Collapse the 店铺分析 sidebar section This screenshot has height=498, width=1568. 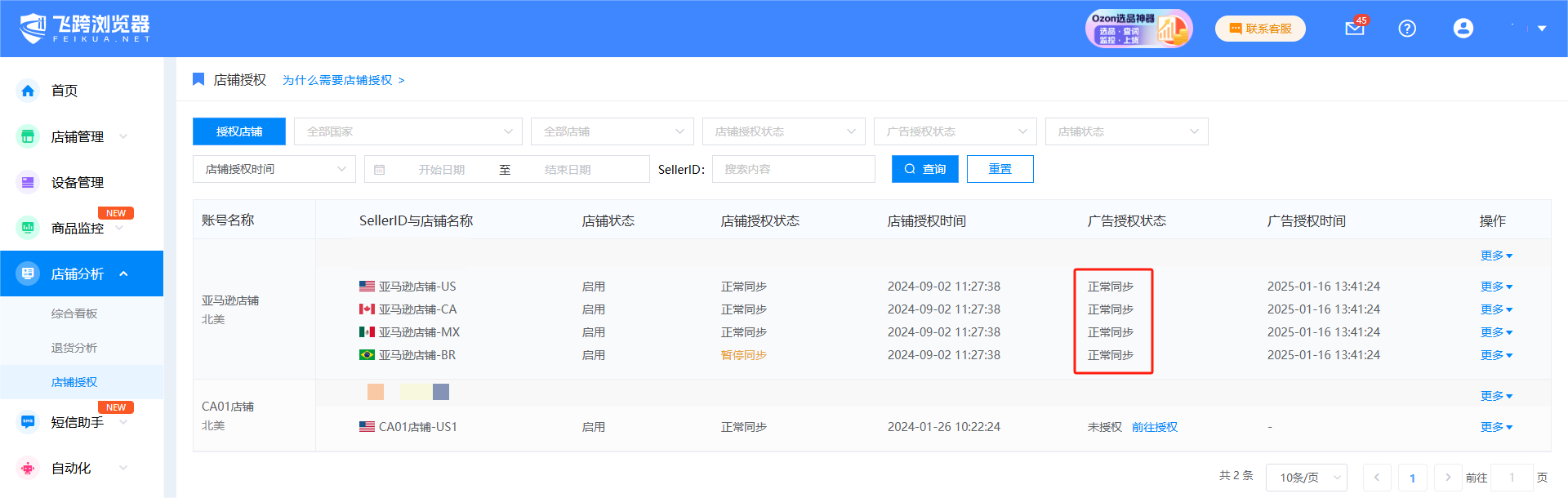pos(123,274)
